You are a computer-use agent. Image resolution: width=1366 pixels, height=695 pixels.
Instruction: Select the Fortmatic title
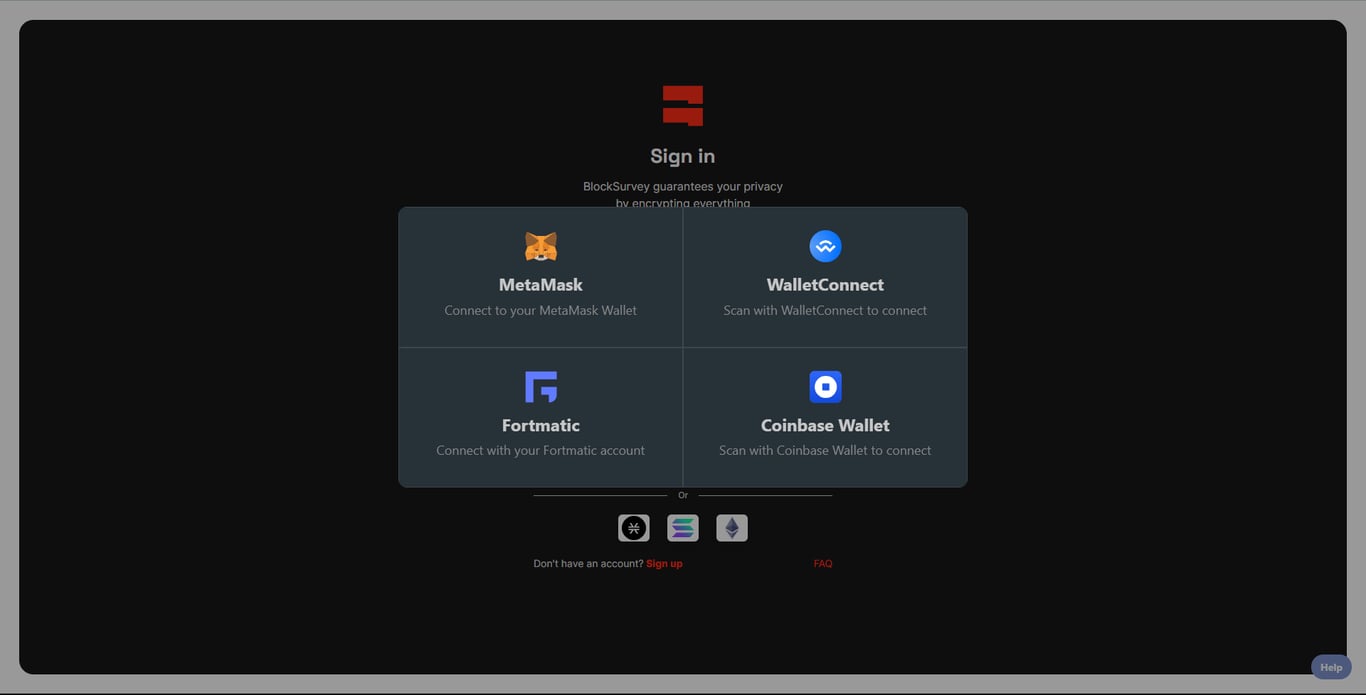click(541, 425)
